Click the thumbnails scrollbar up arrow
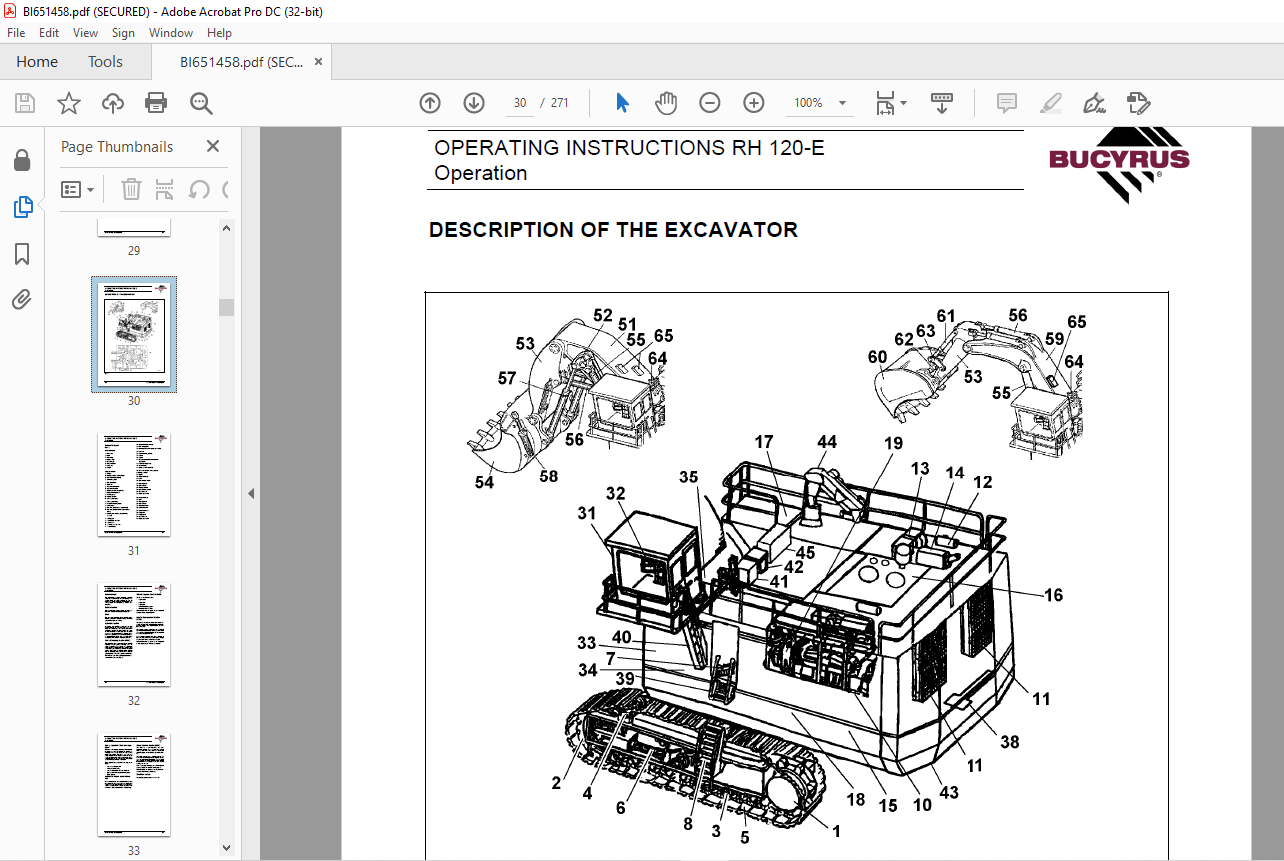The image size is (1284, 861). pyautogui.click(x=227, y=228)
